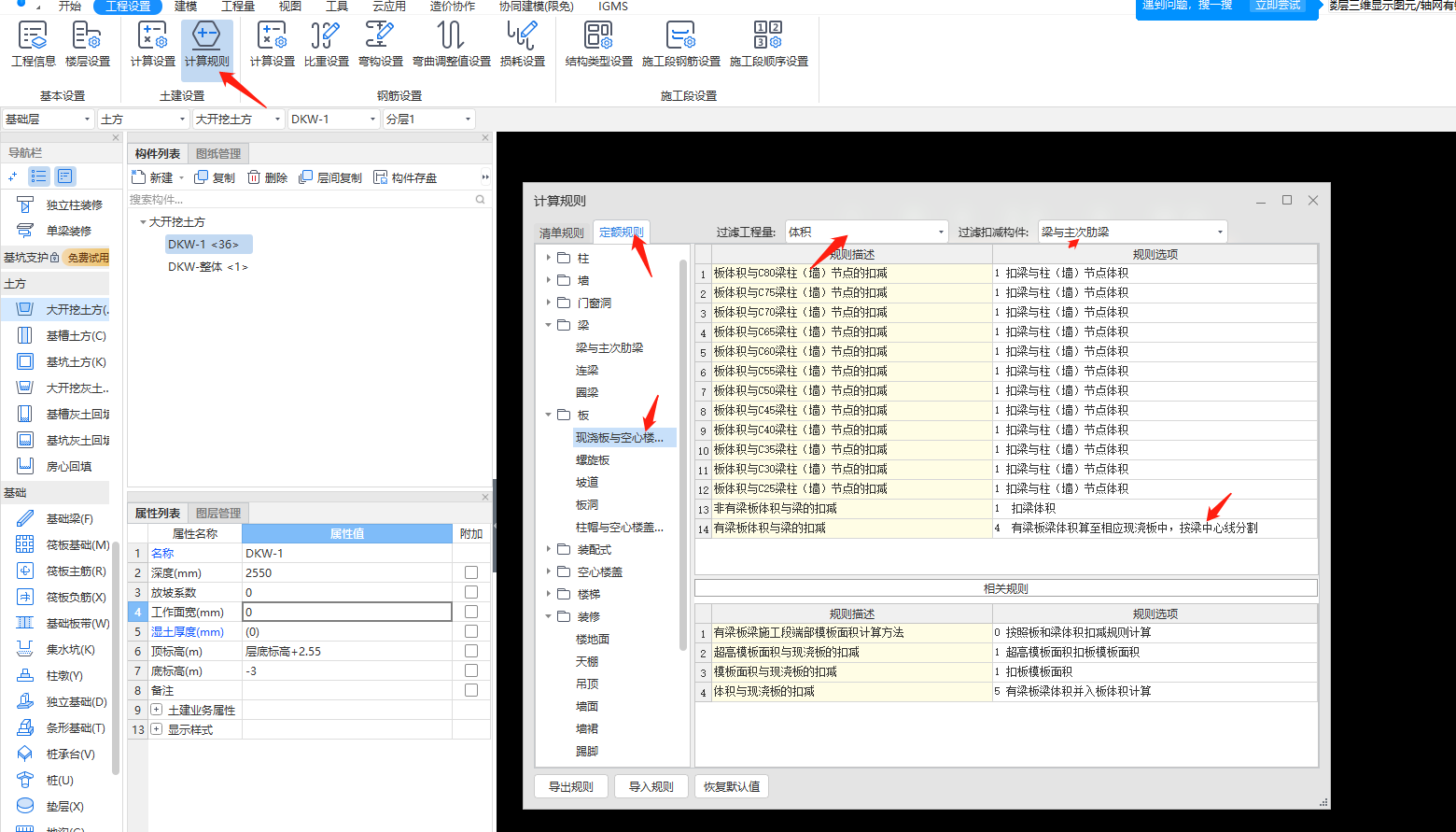This screenshot has height=832, width=1456.
Task: Open 建模 ribbon tab
Action: click(186, 7)
